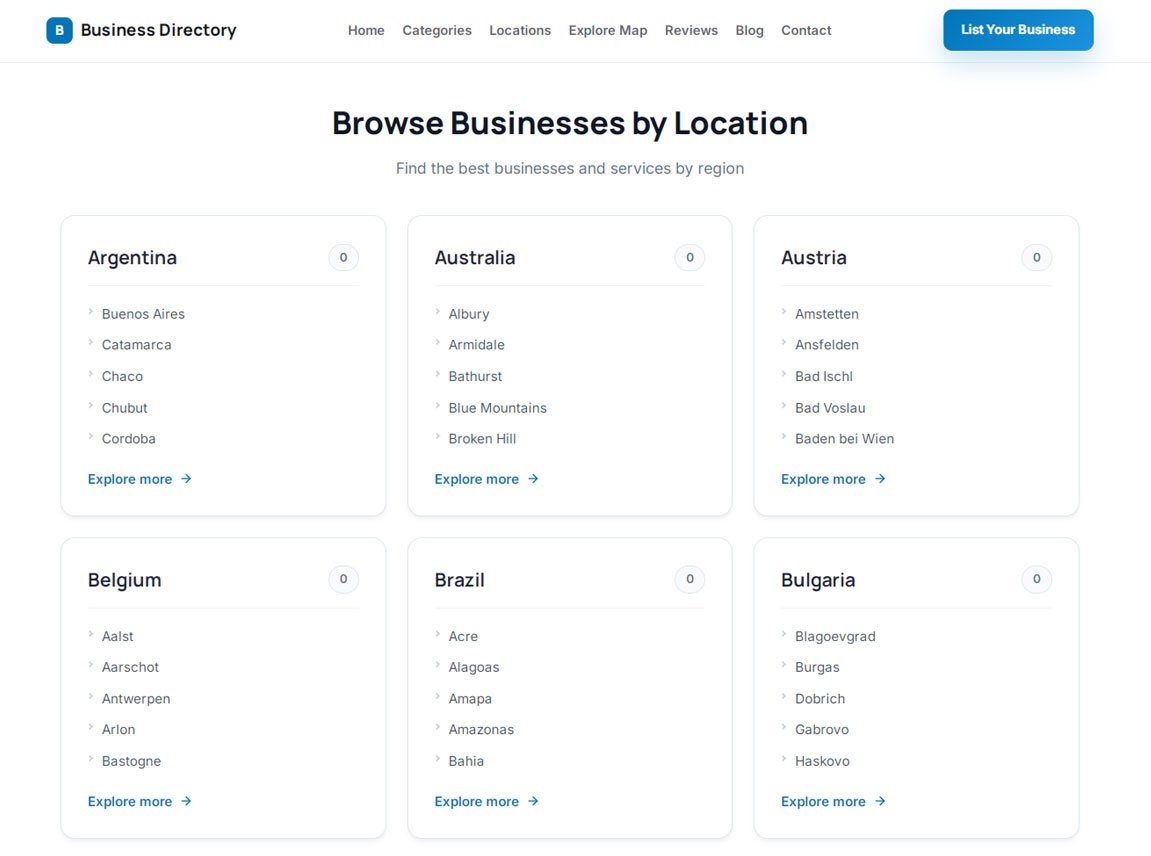
Task: Click the Belgium count badge
Action: [x=344, y=579]
